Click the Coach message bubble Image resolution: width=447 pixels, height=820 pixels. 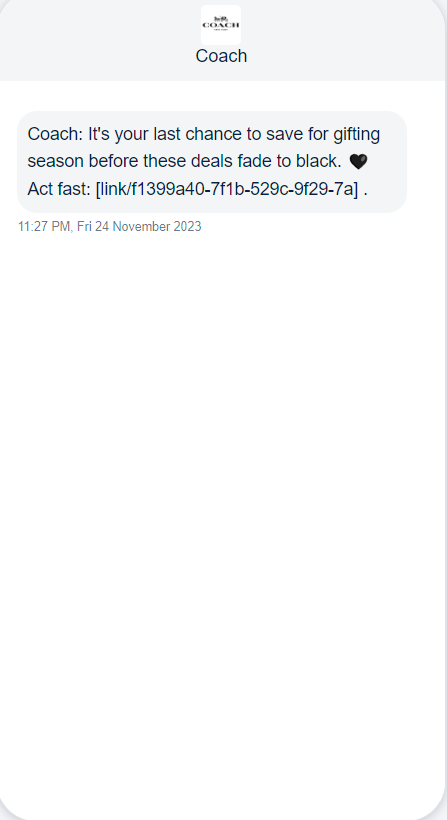[212, 162]
